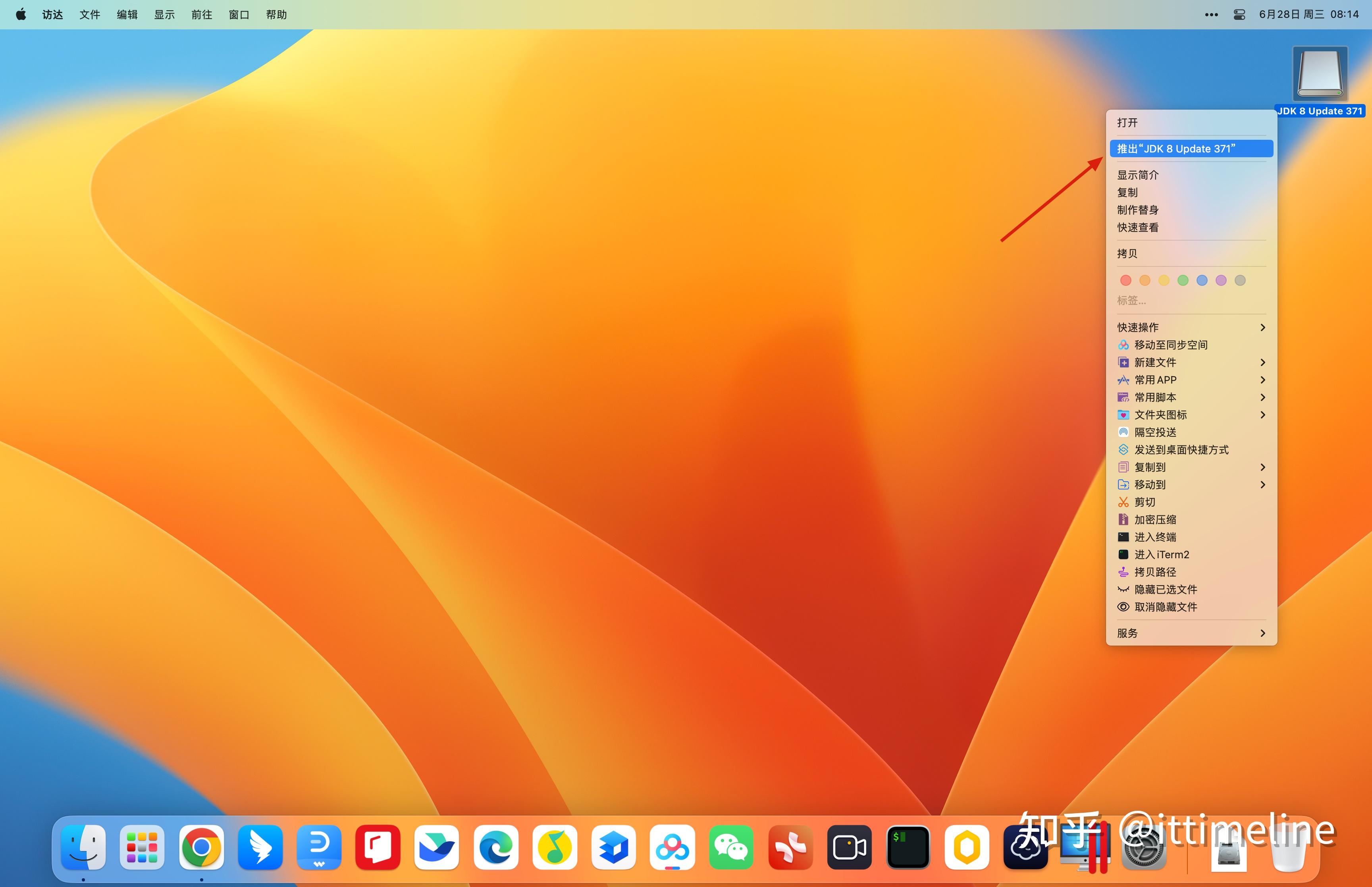Click 拷贝路径 to copy path
The width and height of the screenshot is (1372, 887).
[1155, 572]
